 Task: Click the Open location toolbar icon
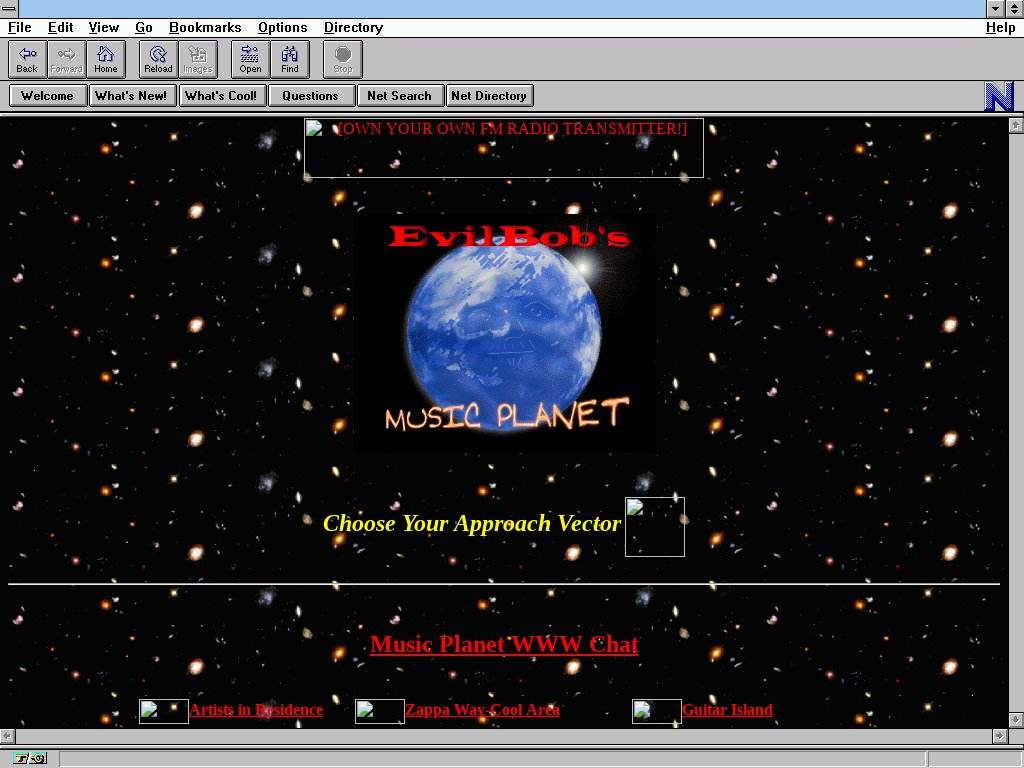tap(250, 59)
